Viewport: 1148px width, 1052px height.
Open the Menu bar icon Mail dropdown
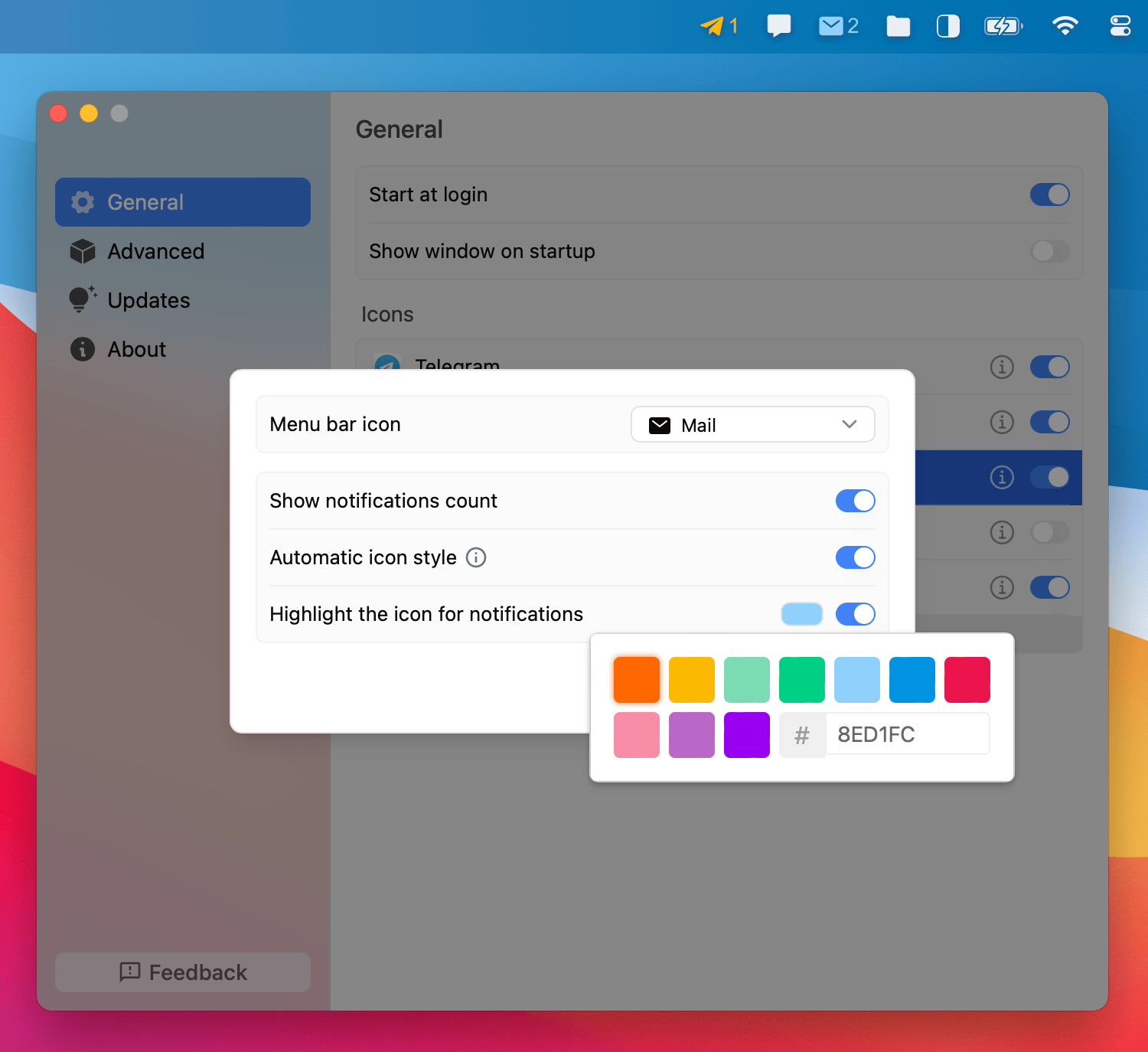coord(753,424)
